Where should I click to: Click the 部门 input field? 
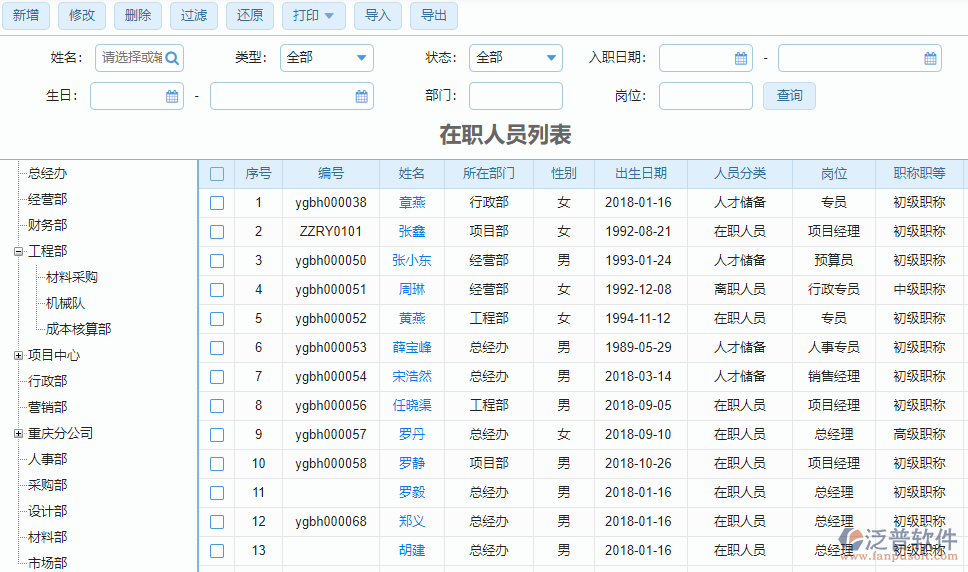click(x=515, y=96)
